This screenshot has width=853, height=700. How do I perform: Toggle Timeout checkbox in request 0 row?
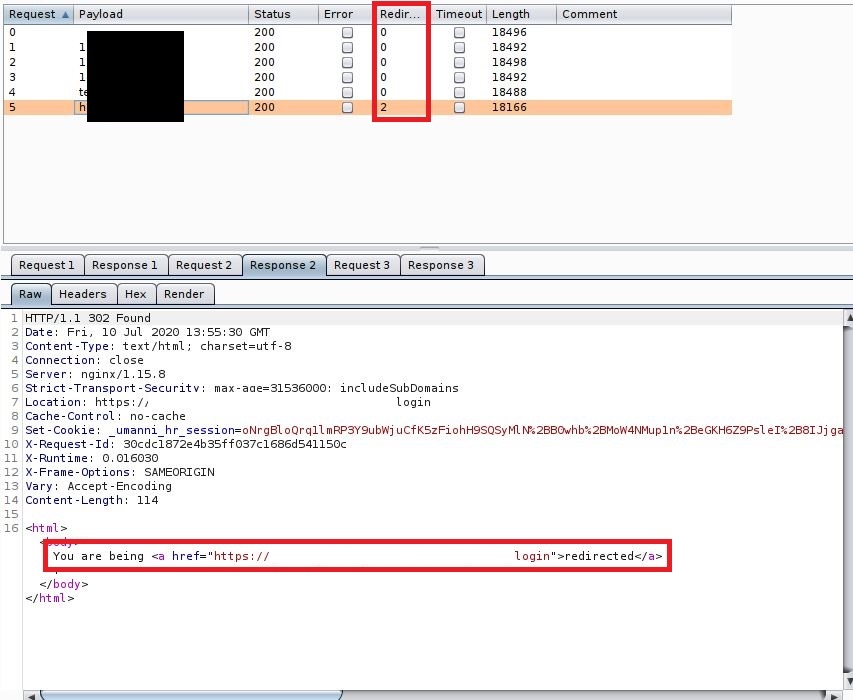tap(459, 33)
